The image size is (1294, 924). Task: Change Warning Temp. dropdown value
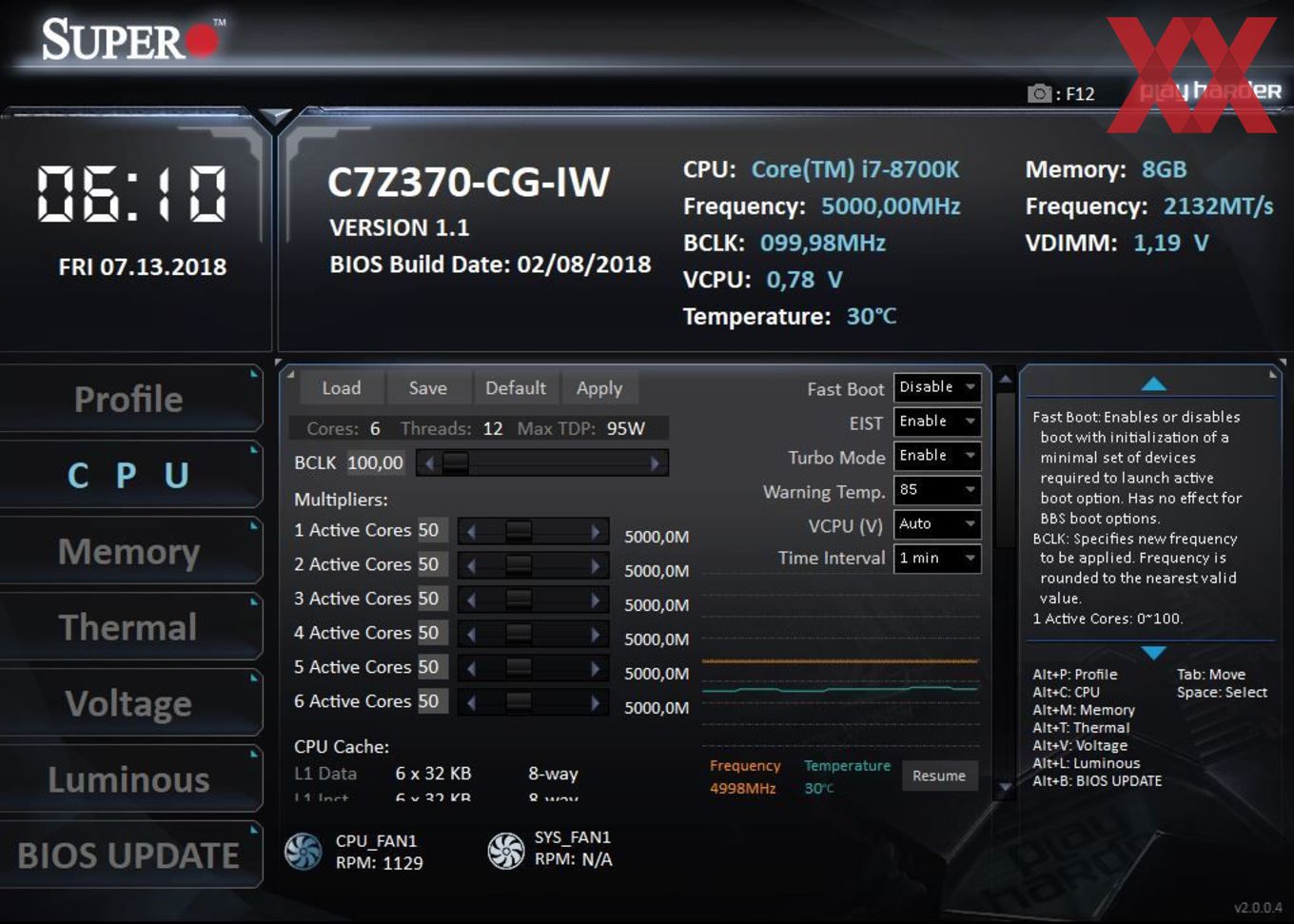(x=937, y=490)
